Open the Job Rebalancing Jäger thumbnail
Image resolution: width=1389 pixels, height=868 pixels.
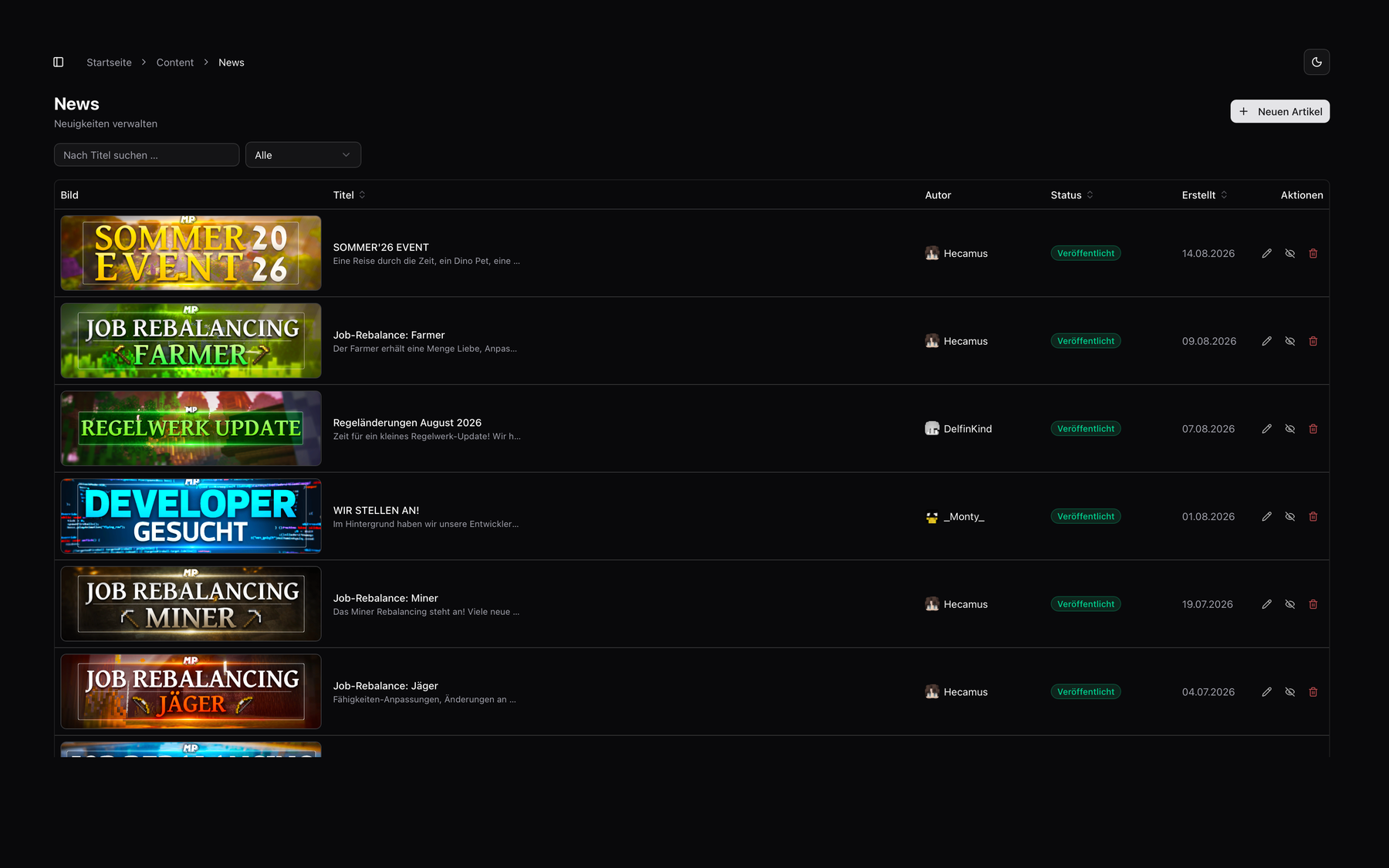pos(191,691)
